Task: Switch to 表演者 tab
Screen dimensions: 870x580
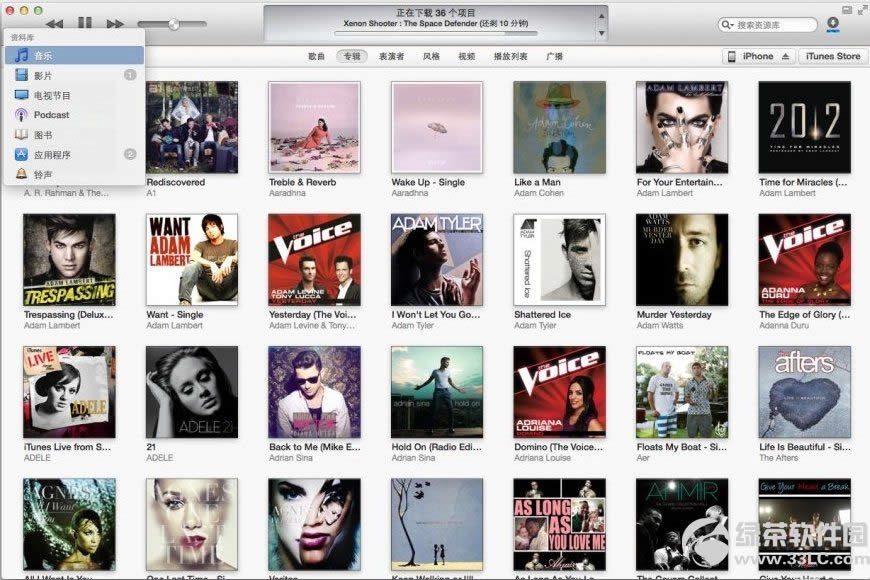Action: click(x=391, y=56)
